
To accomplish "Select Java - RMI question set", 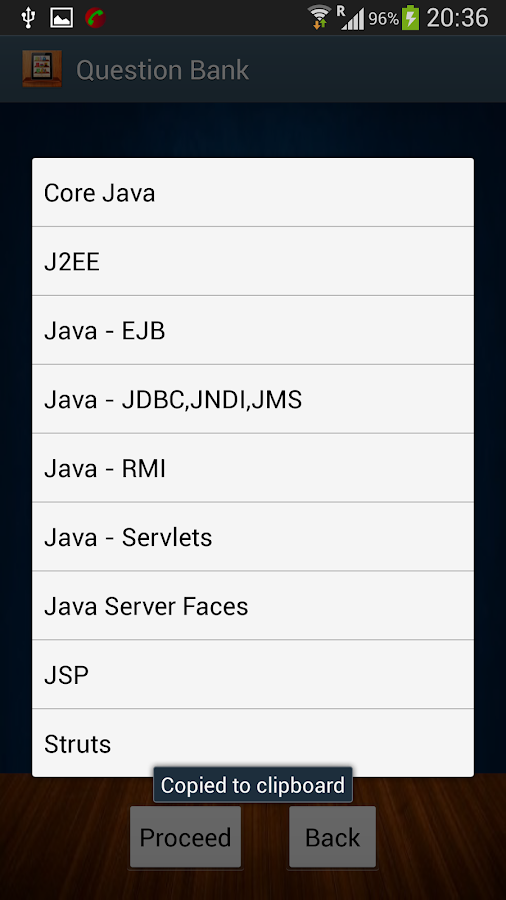I will click(253, 468).
